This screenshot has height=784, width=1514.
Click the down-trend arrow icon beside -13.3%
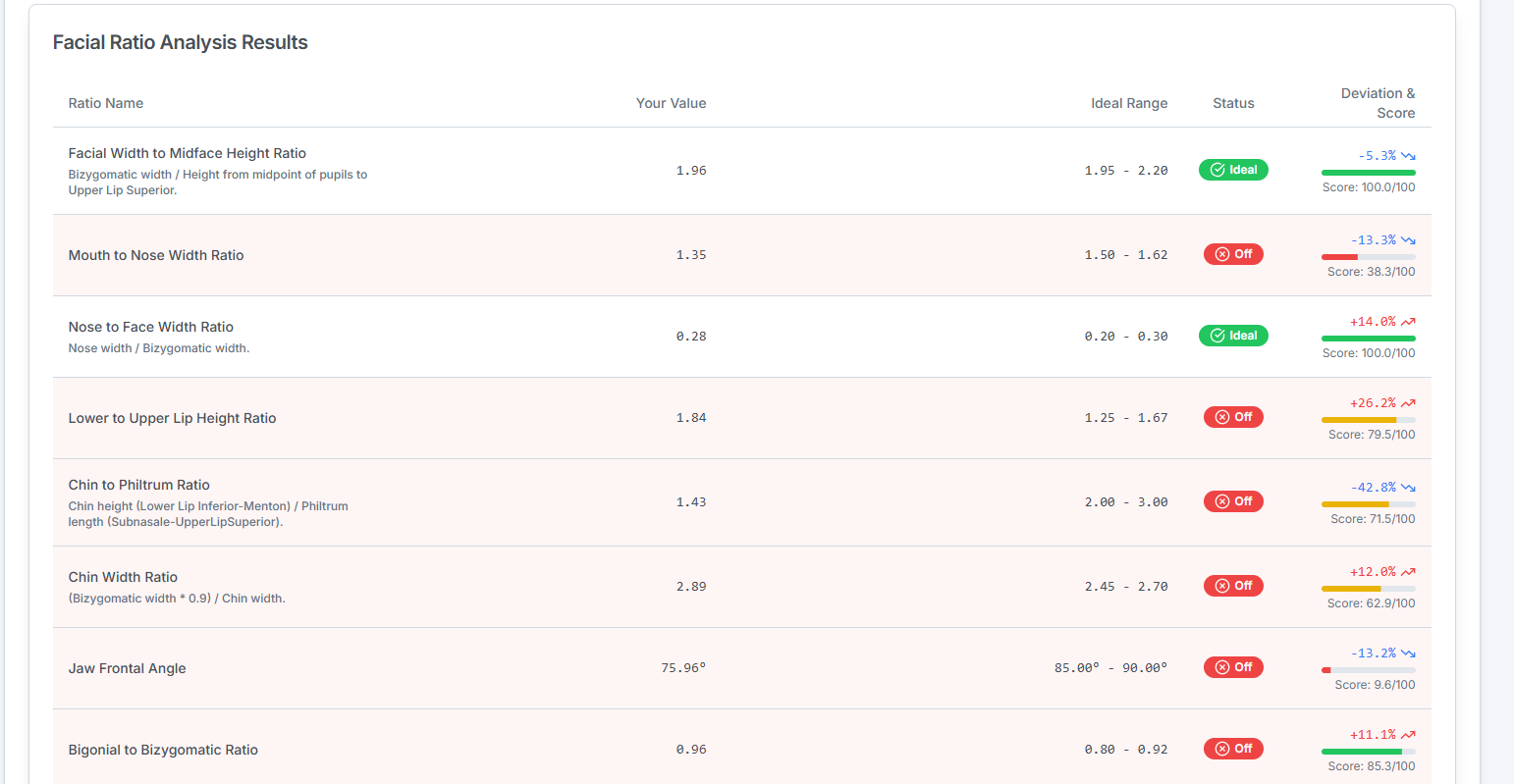[1408, 240]
